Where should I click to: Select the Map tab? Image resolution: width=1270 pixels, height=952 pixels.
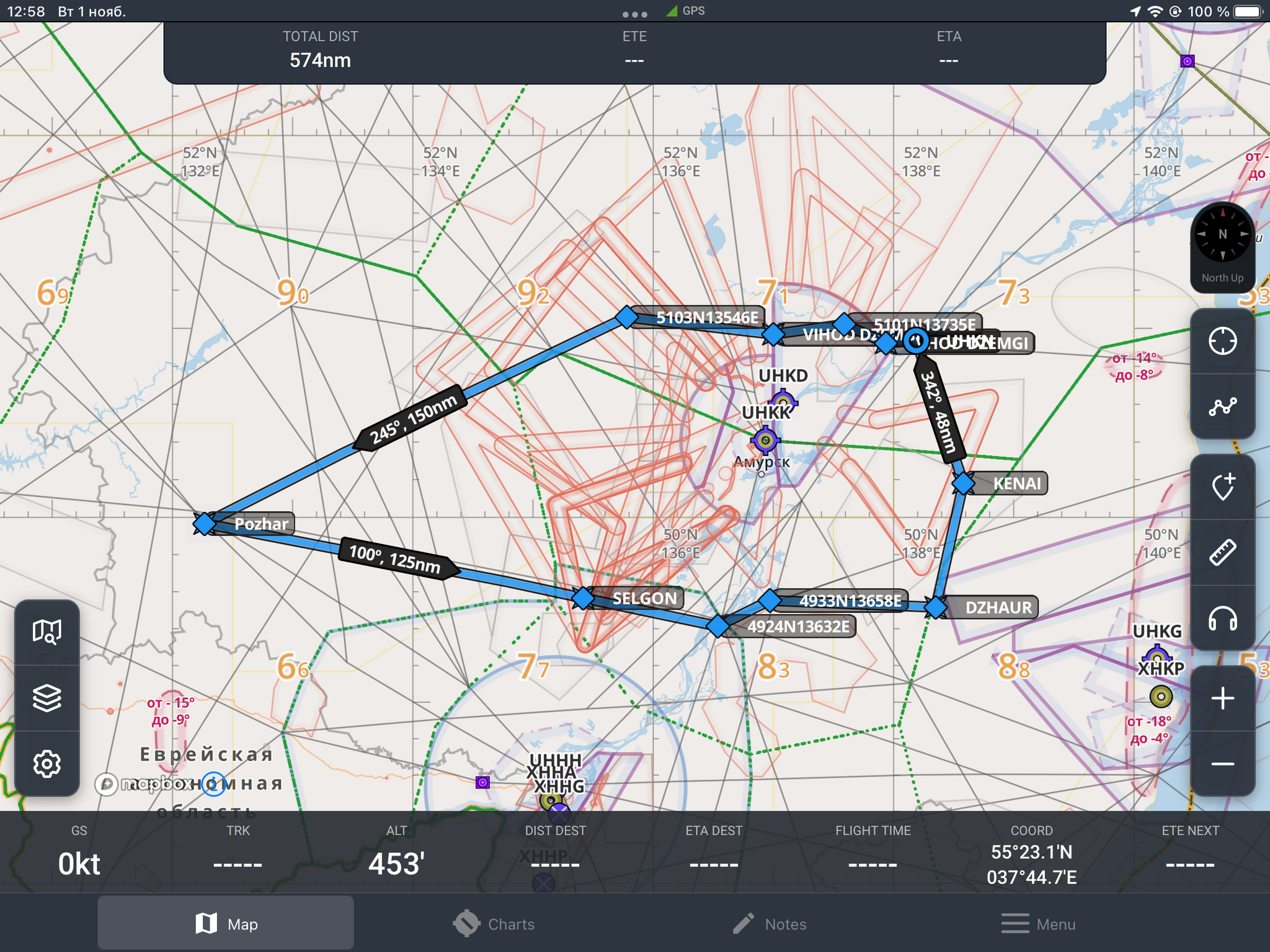[x=226, y=923]
